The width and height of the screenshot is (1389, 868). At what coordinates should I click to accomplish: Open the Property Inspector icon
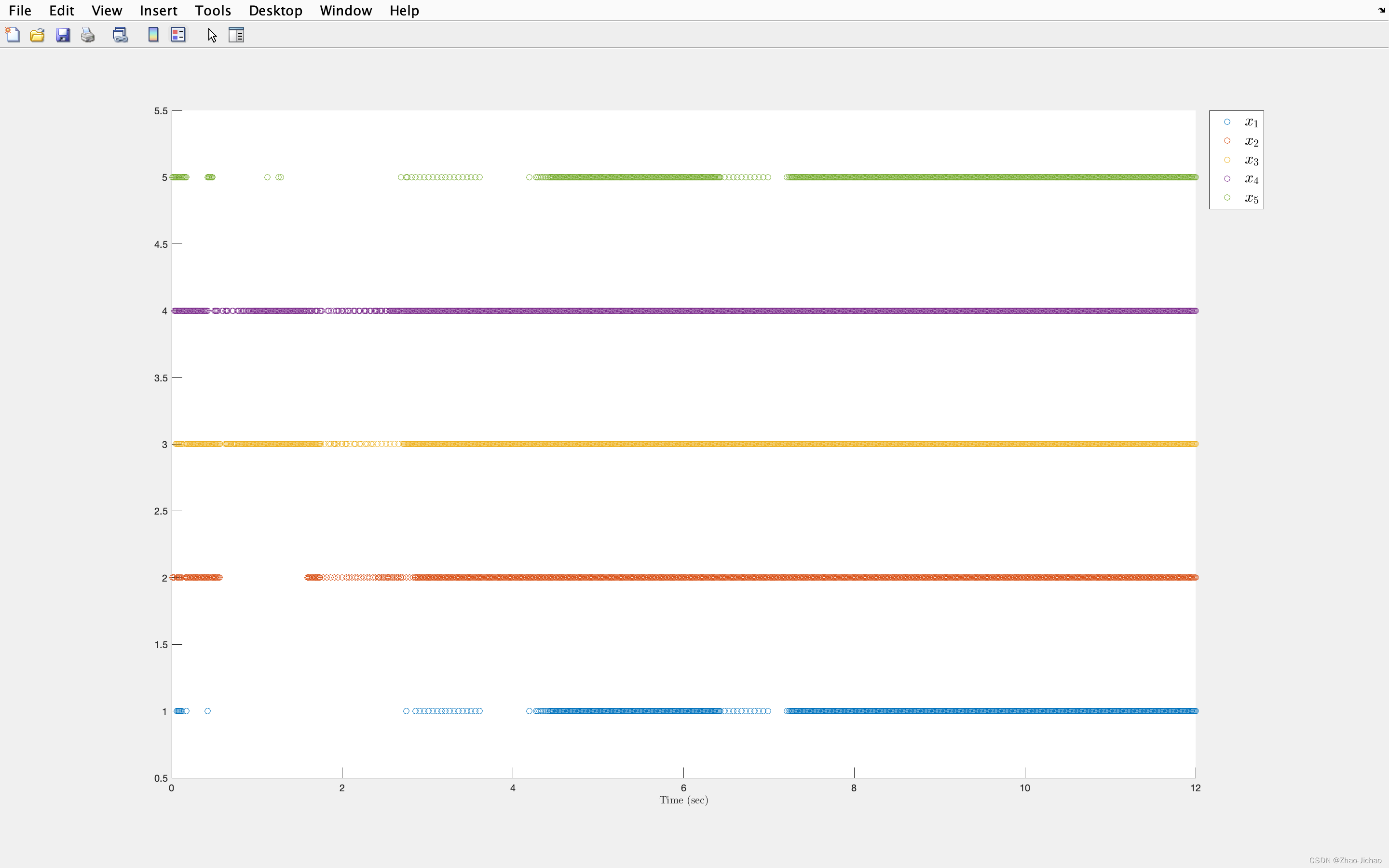pos(236,35)
